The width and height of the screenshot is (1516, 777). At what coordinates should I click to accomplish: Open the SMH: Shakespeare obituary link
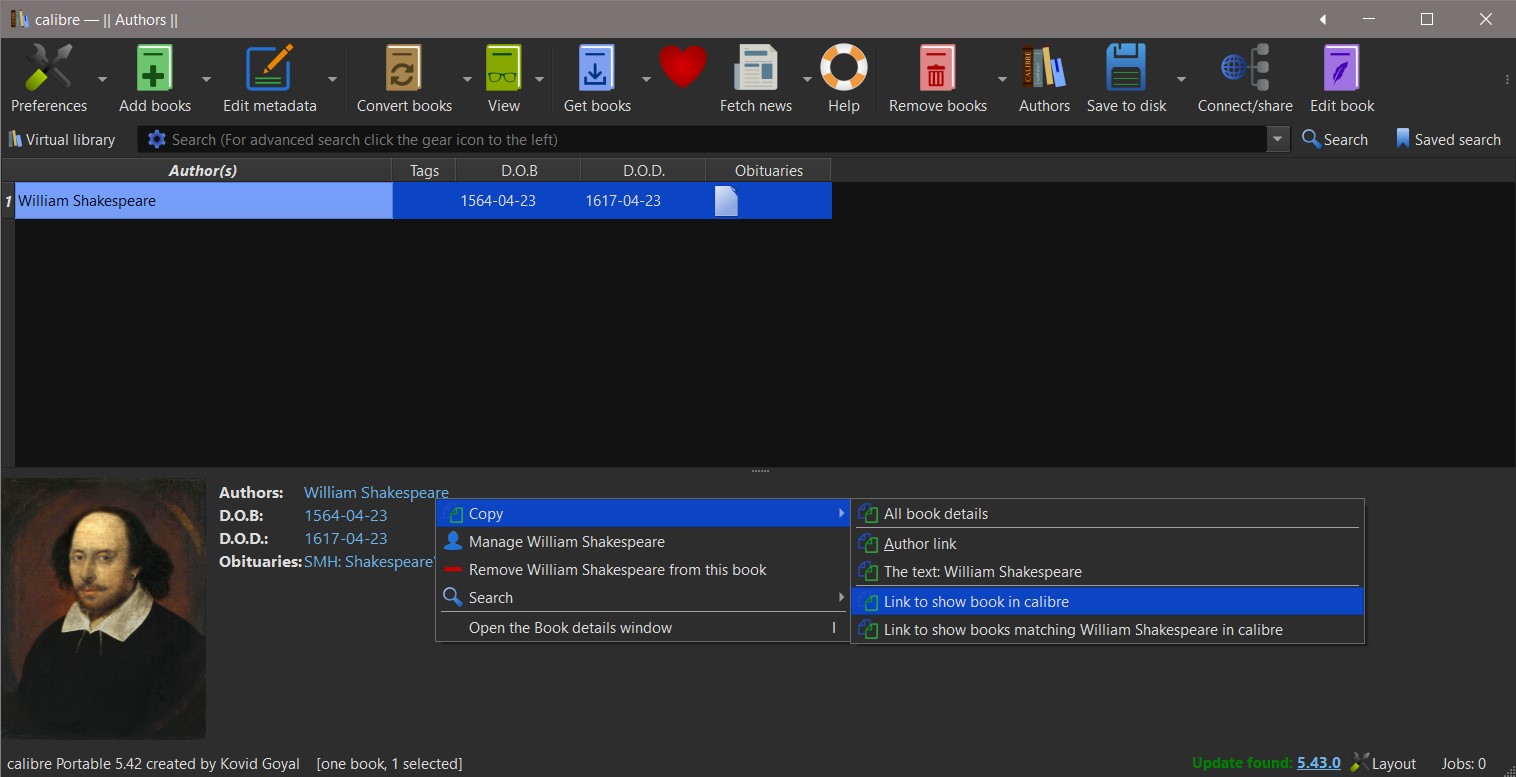click(x=368, y=562)
